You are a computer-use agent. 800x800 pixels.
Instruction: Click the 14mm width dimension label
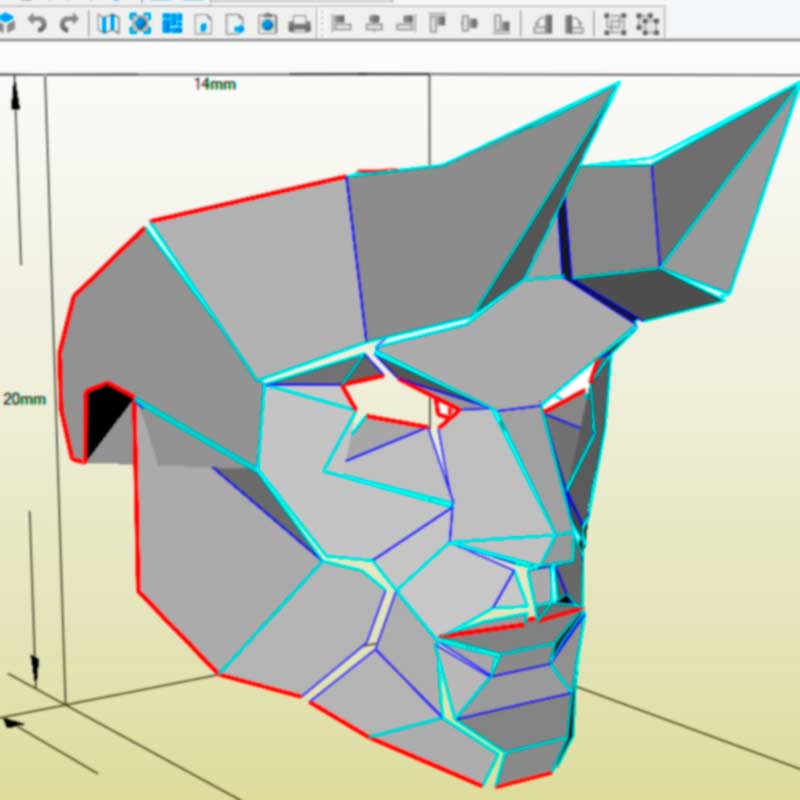215,84
